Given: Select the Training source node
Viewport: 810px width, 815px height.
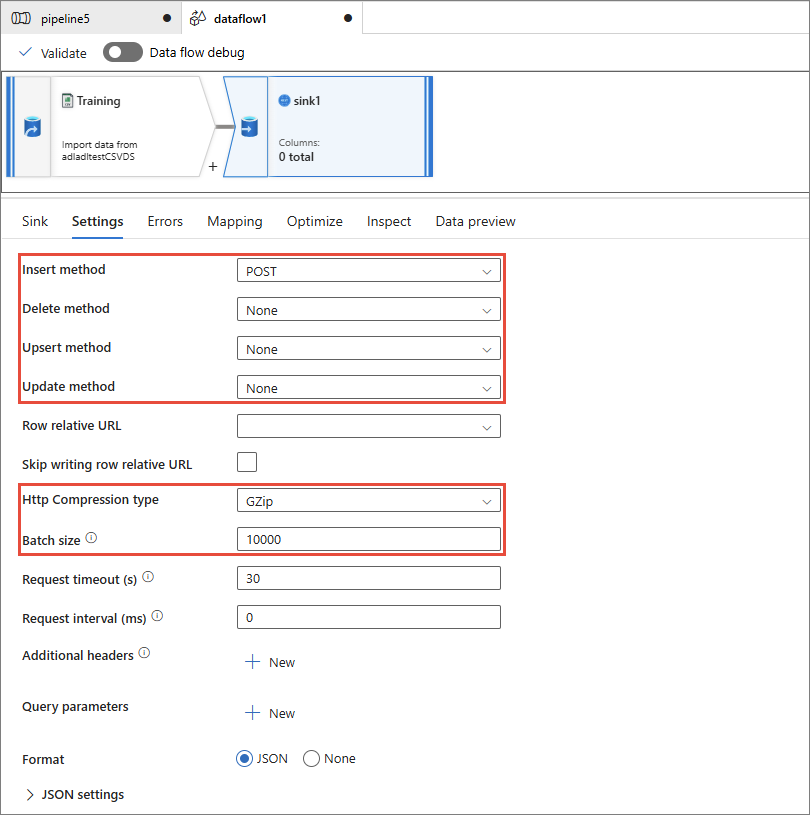Looking at the screenshot, I should [109, 127].
